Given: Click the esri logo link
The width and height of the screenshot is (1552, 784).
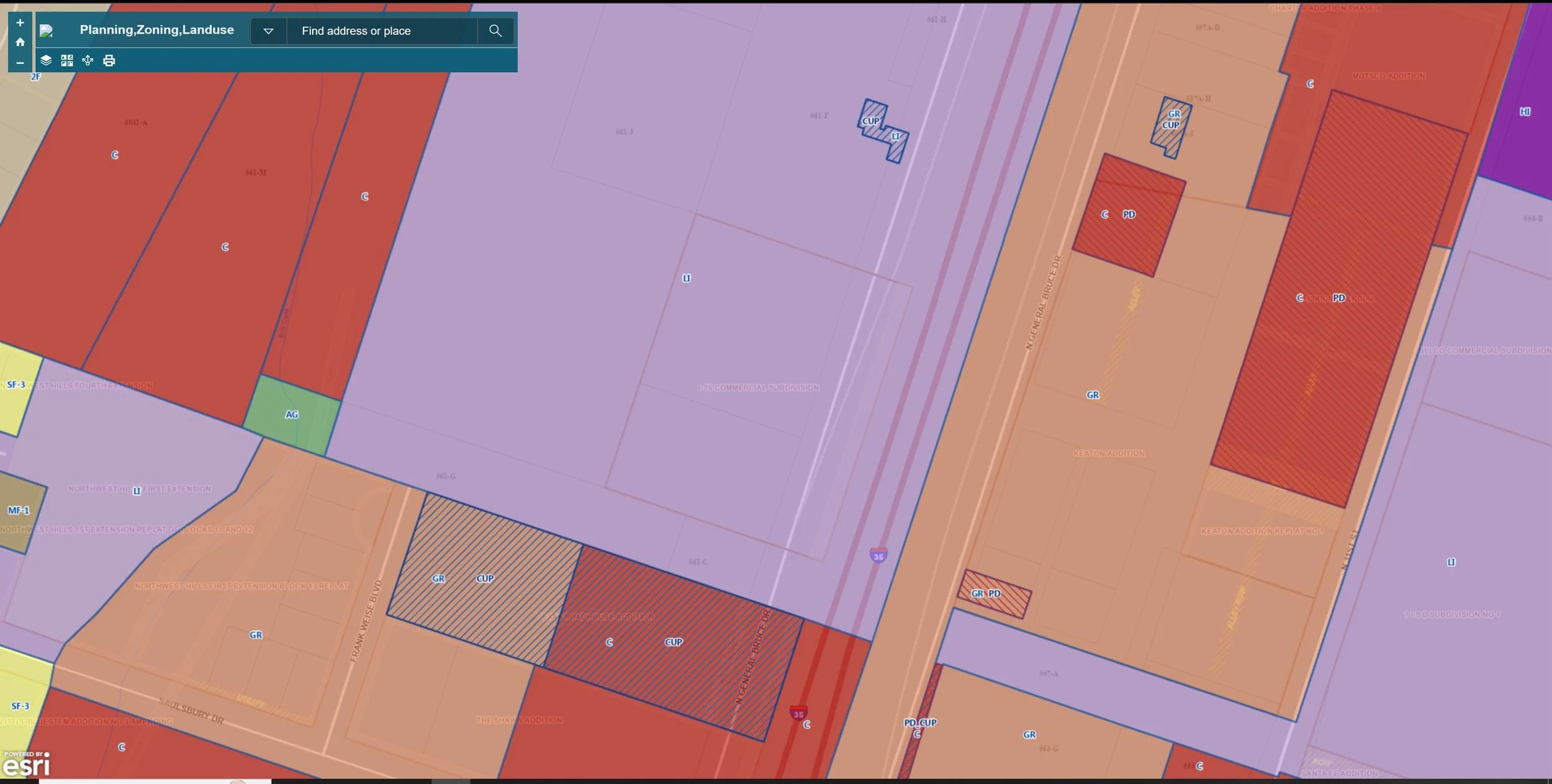Looking at the screenshot, I should coord(26,765).
